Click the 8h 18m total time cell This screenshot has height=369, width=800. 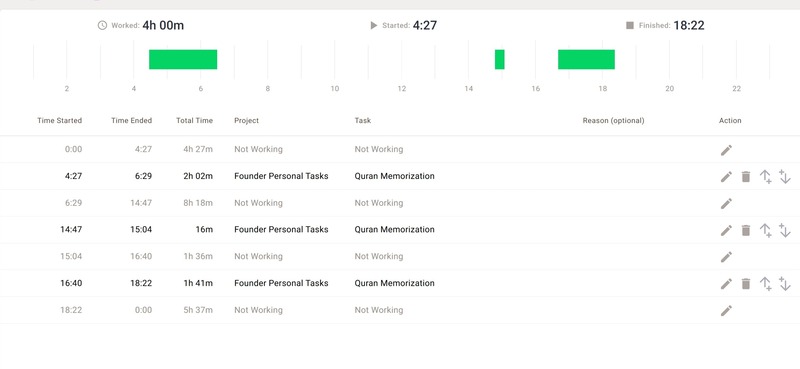(x=198, y=203)
